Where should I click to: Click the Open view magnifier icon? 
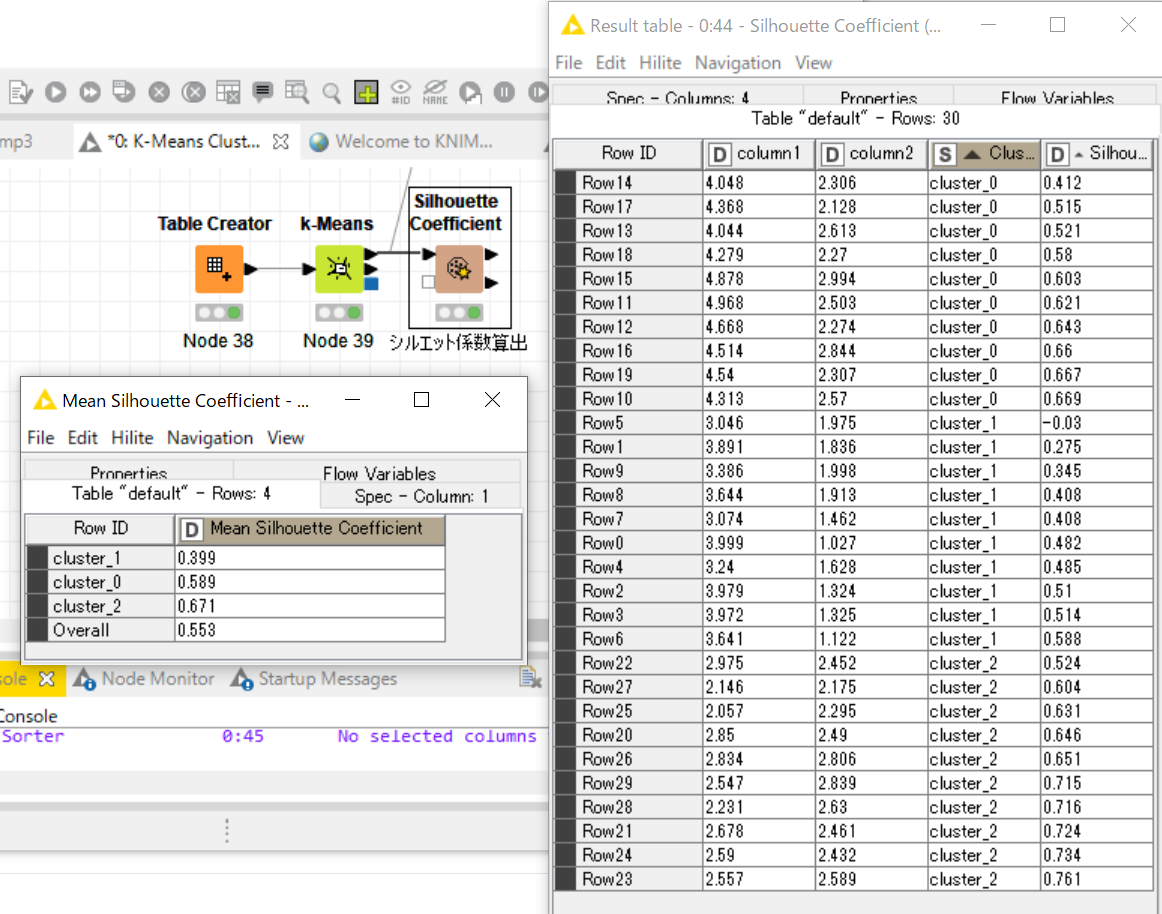point(332,93)
